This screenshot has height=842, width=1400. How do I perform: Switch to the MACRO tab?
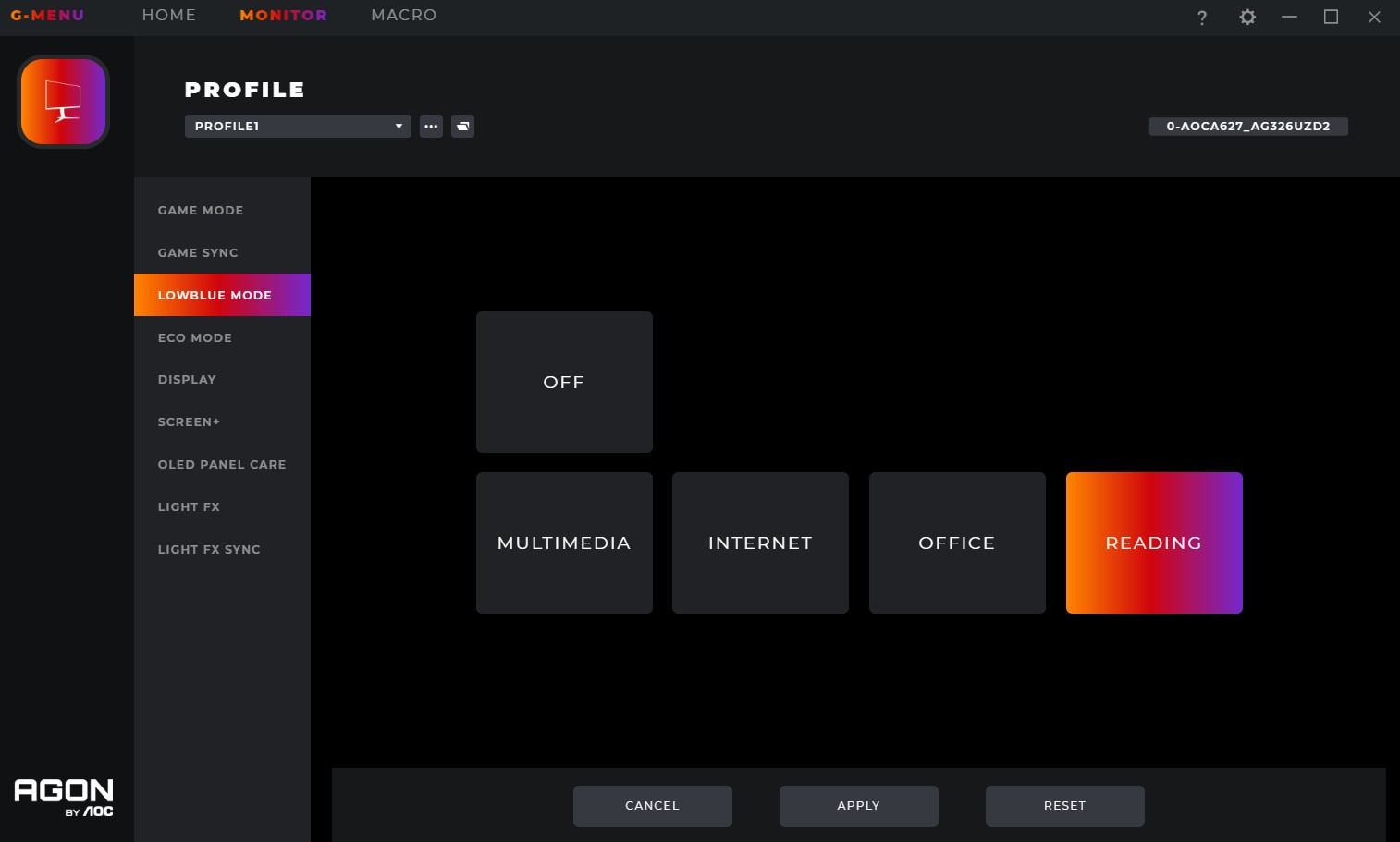pyautogui.click(x=404, y=16)
